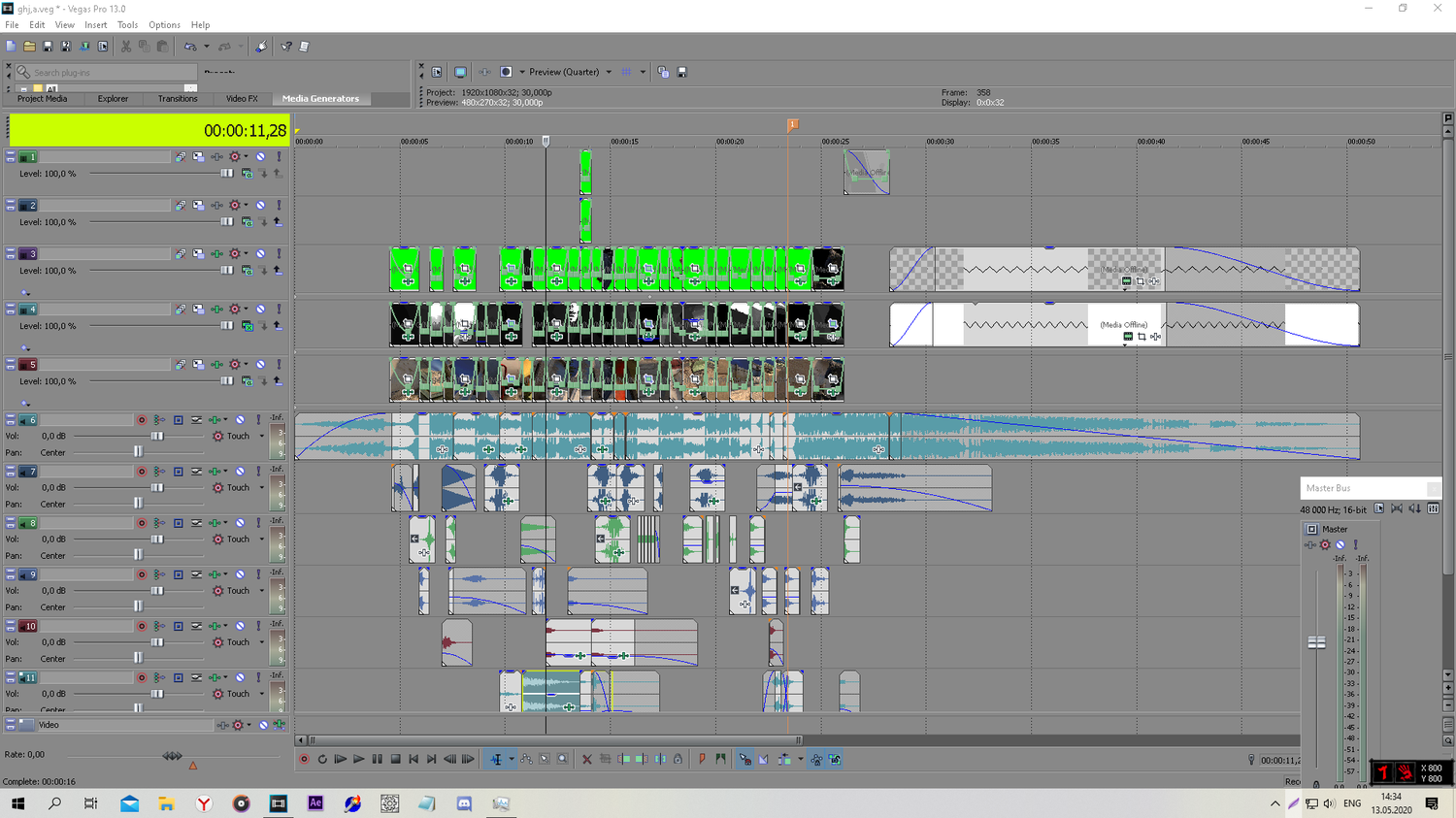The width and height of the screenshot is (1456, 818).
Task: Stop playback
Action: click(395, 760)
